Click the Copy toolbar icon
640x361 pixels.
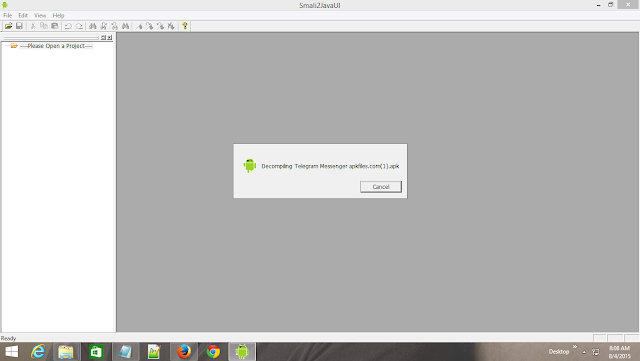[44, 26]
